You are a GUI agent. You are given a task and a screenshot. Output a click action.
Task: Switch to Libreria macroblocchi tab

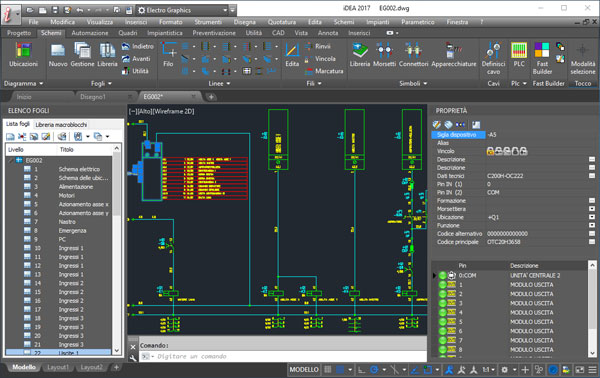61,125
